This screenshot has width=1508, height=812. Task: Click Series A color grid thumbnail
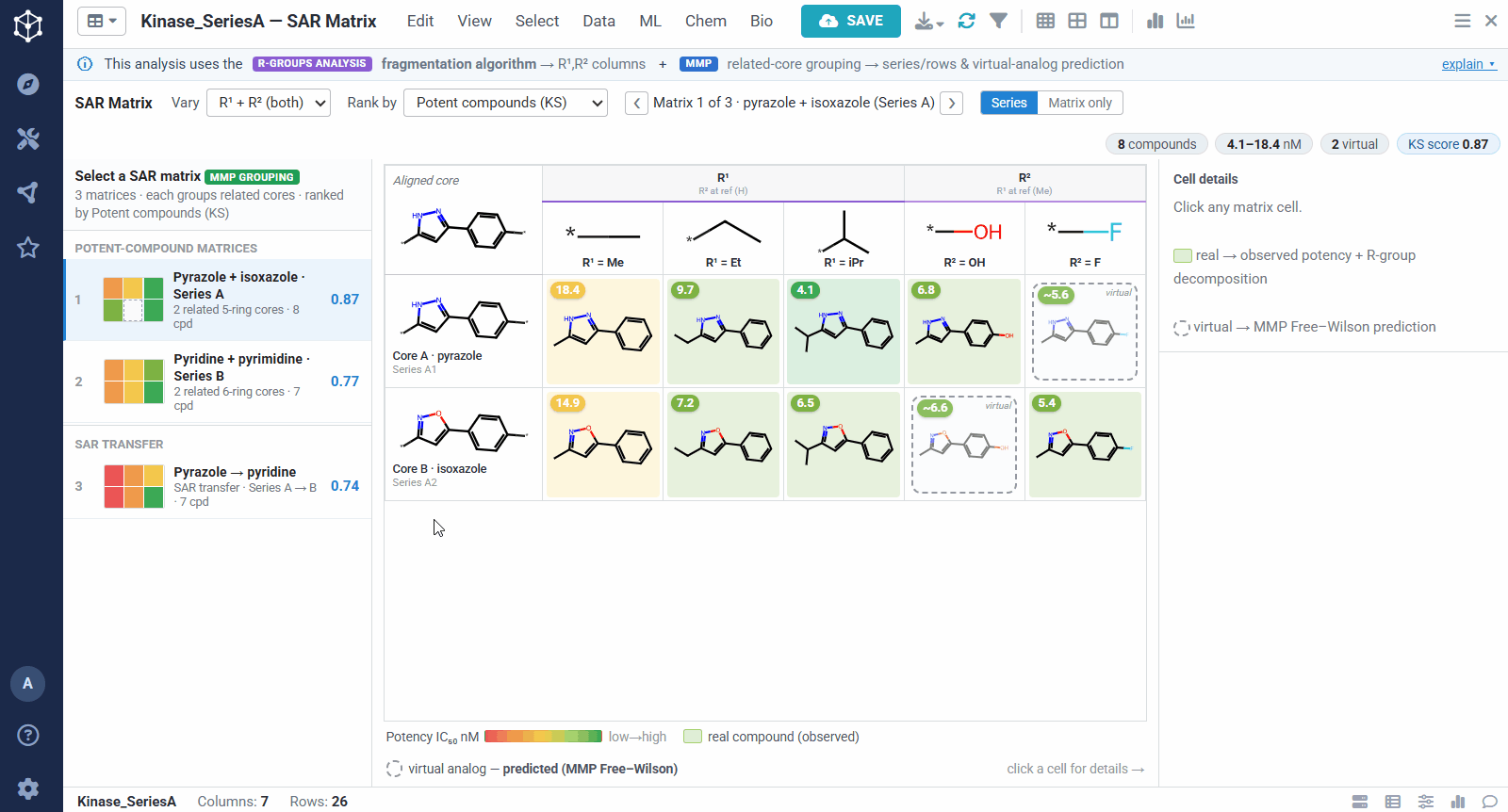coord(133,300)
